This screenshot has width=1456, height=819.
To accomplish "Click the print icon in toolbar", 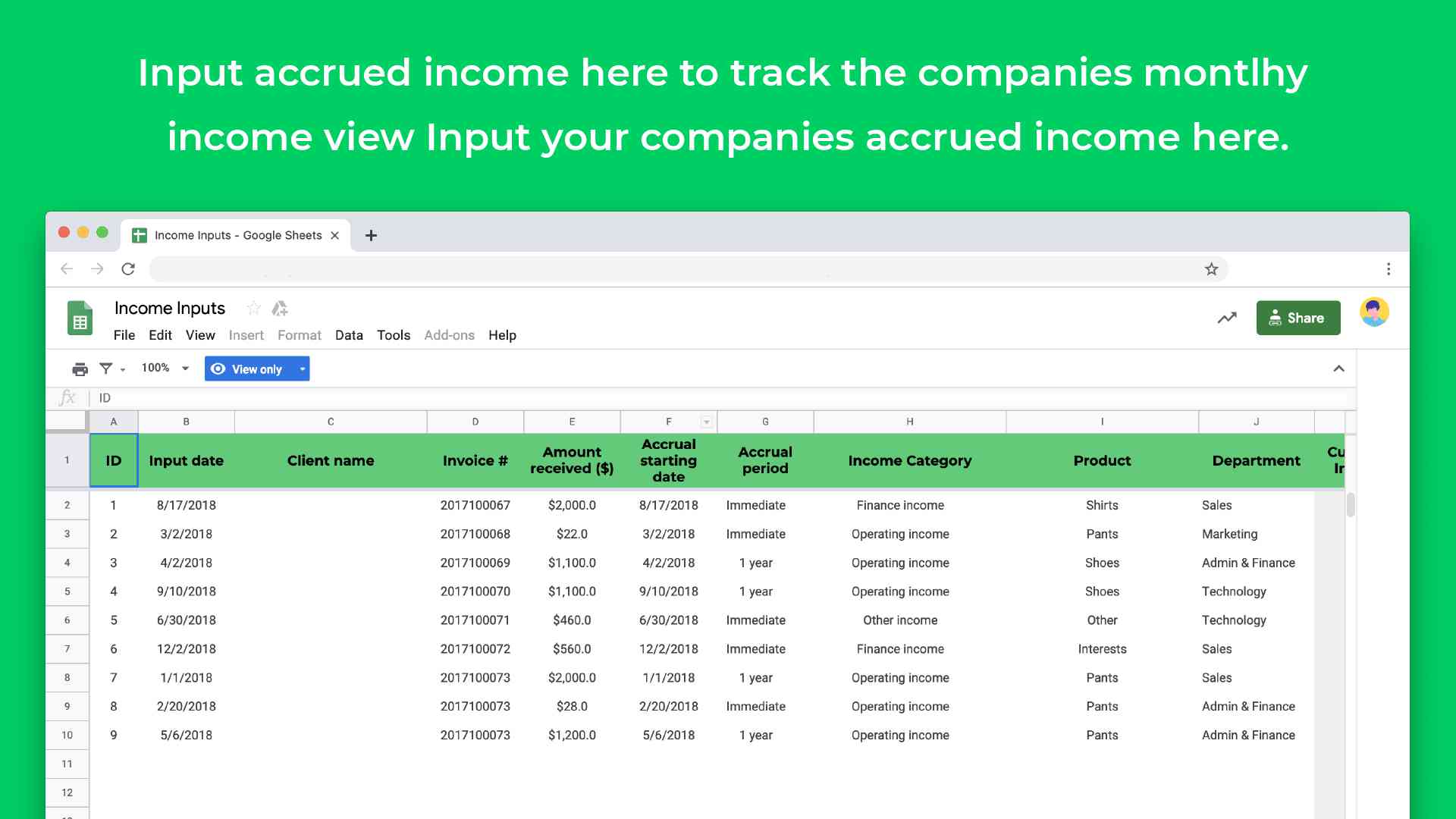I will (x=79, y=369).
